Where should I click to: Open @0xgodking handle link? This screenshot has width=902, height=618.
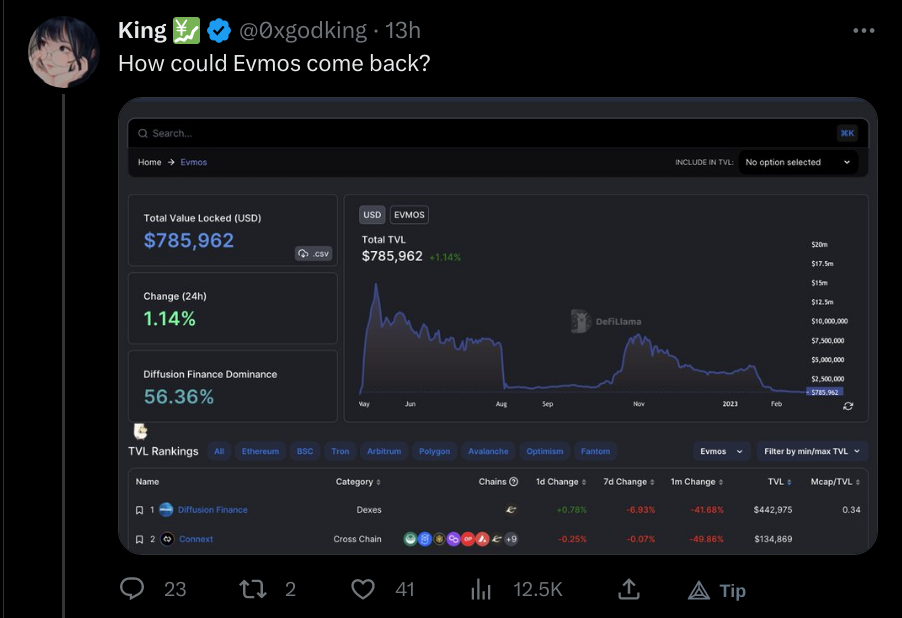(303, 30)
